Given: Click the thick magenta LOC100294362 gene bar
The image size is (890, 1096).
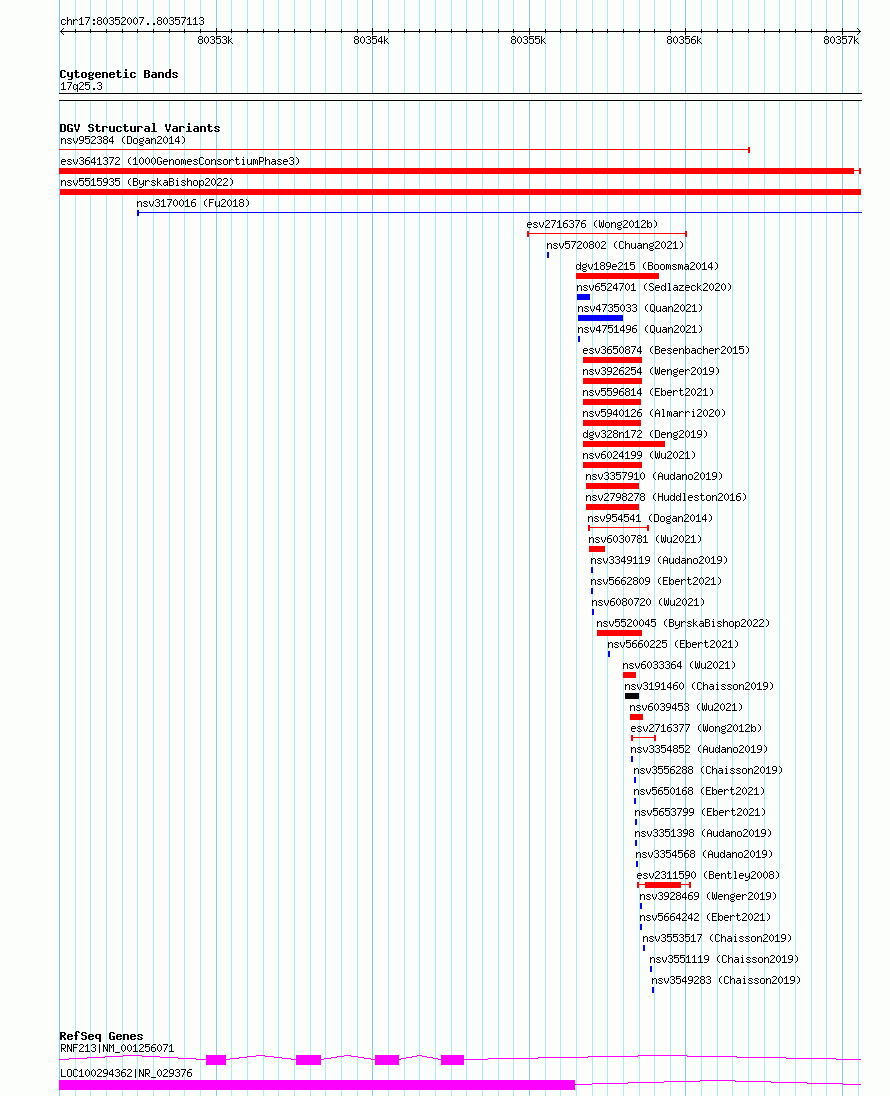Looking at the screenshot, I should click(x=317, y=1085).
